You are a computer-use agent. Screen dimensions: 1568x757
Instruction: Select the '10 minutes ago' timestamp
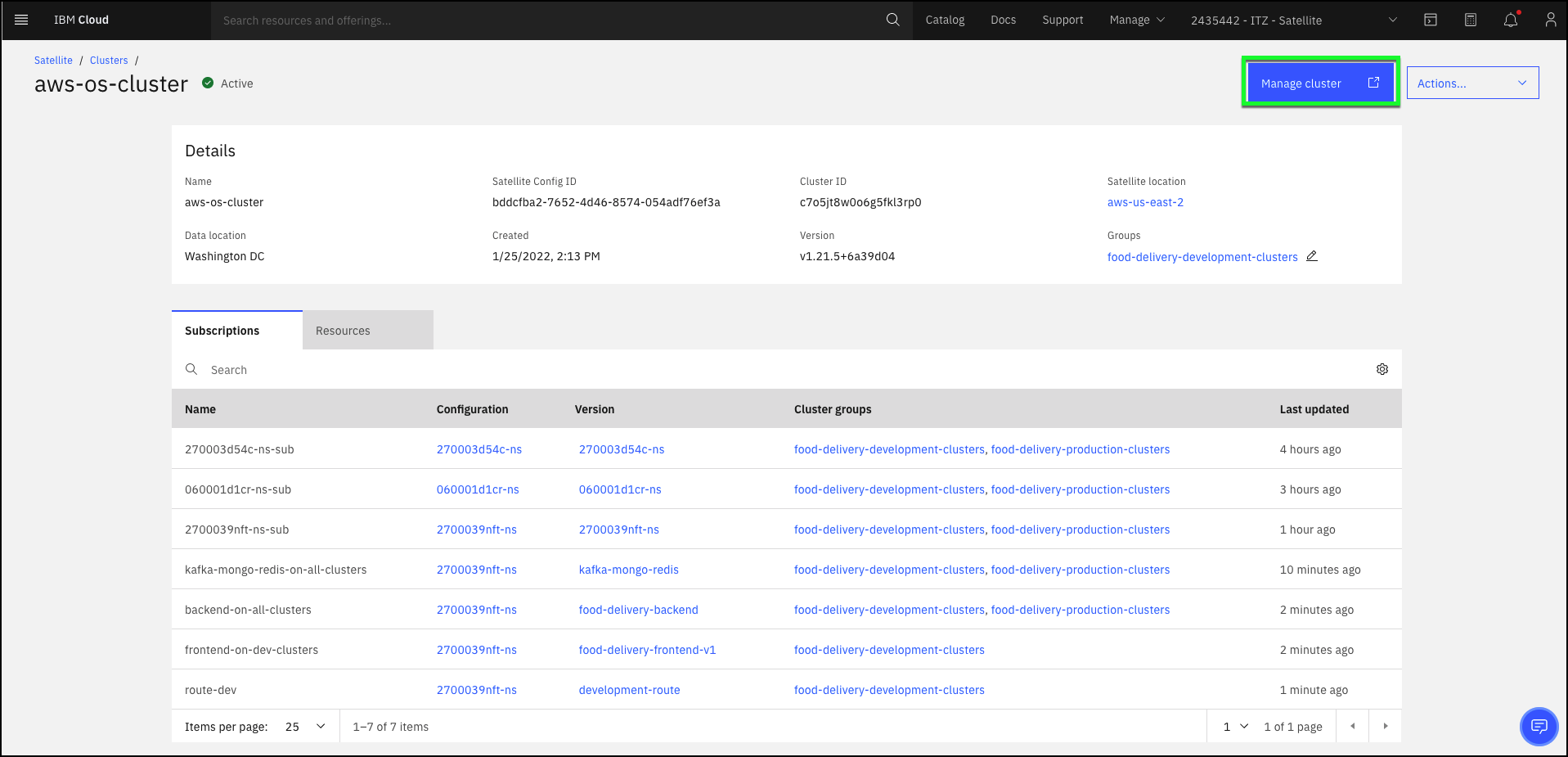coord(1320,570)
